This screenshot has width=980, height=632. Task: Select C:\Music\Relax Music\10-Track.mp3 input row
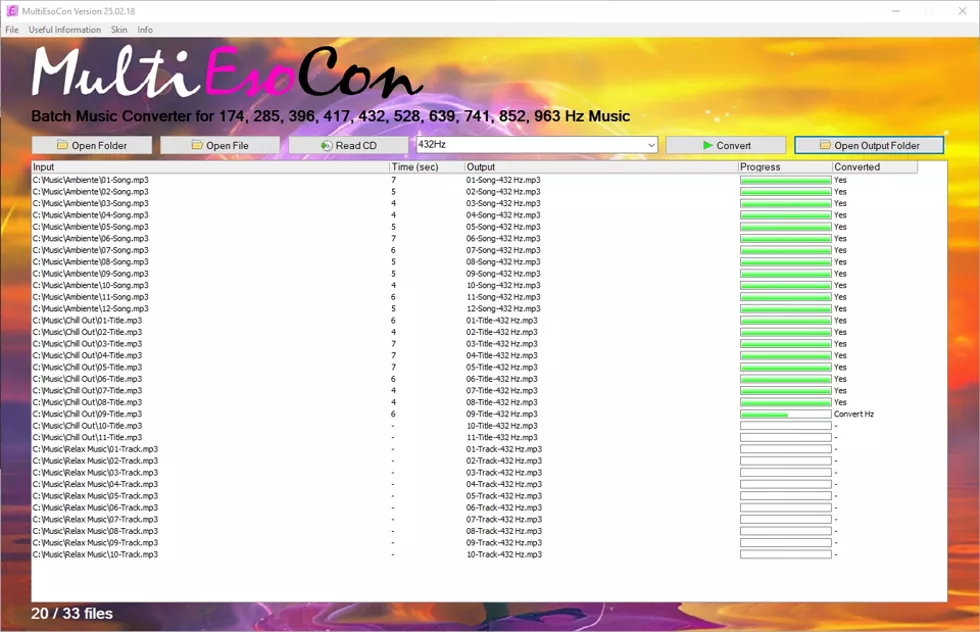96,554
